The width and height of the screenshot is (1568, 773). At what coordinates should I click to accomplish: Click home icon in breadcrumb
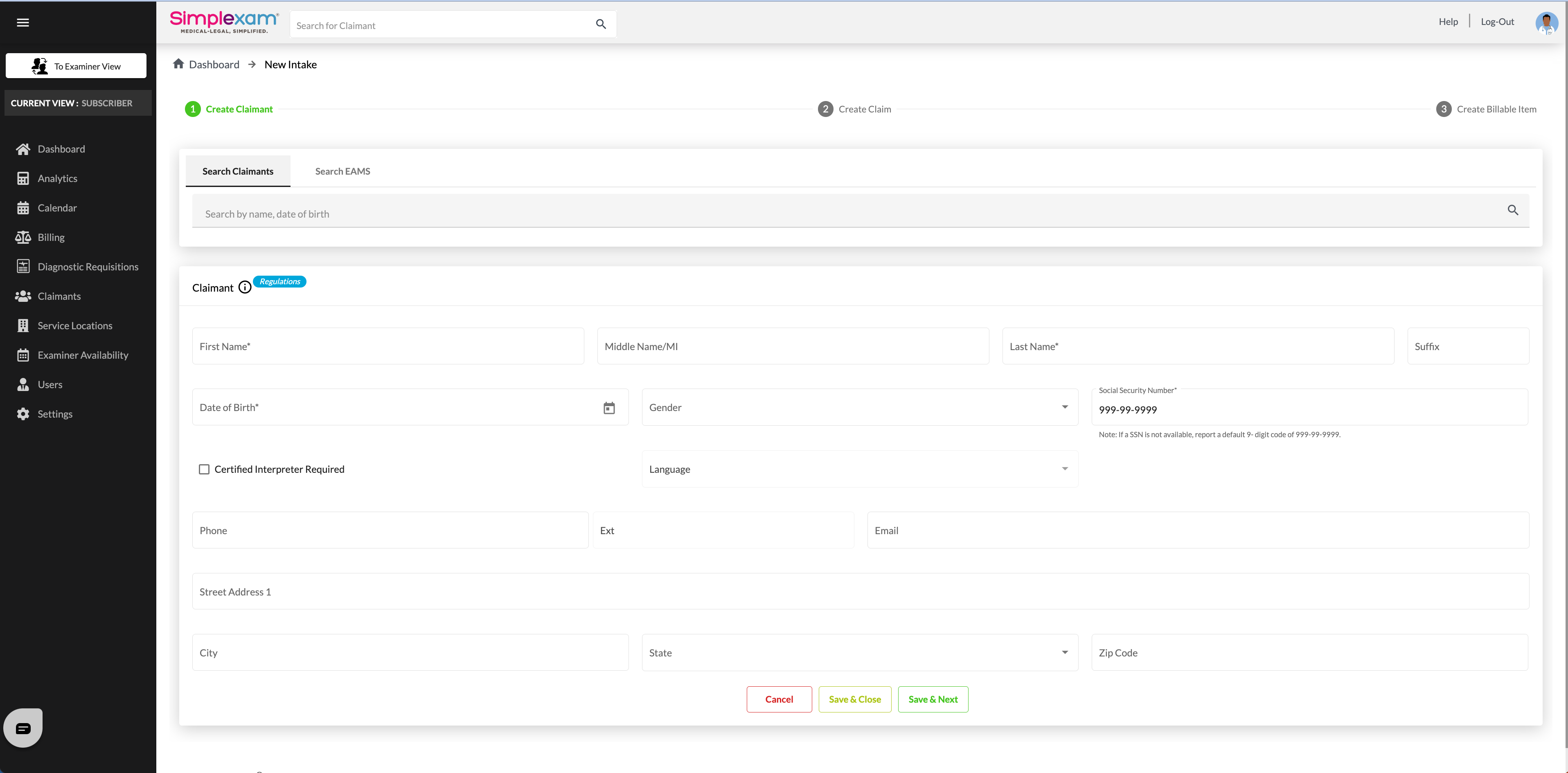point(178,64)
